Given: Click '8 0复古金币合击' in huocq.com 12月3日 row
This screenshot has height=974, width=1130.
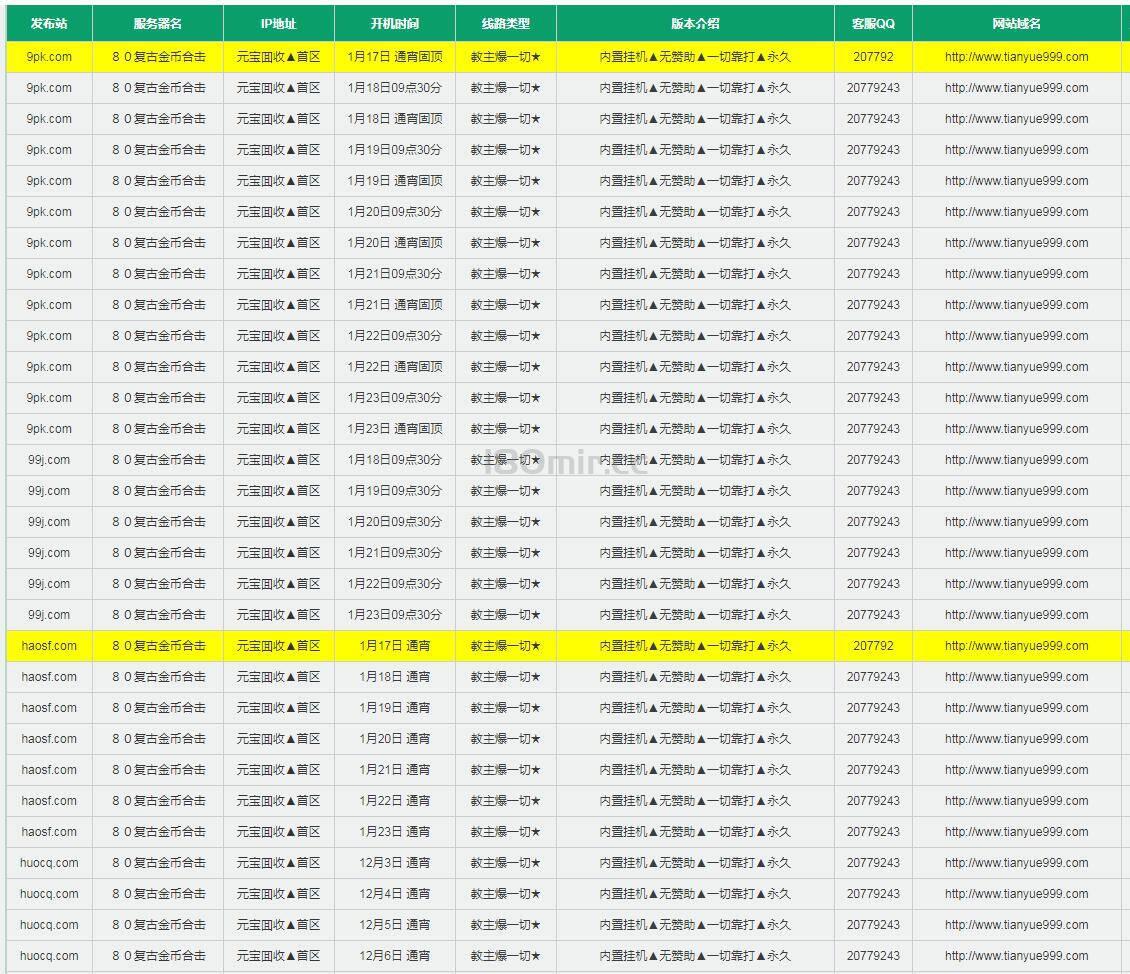Looking at the screenshot, I should [159, 862].
